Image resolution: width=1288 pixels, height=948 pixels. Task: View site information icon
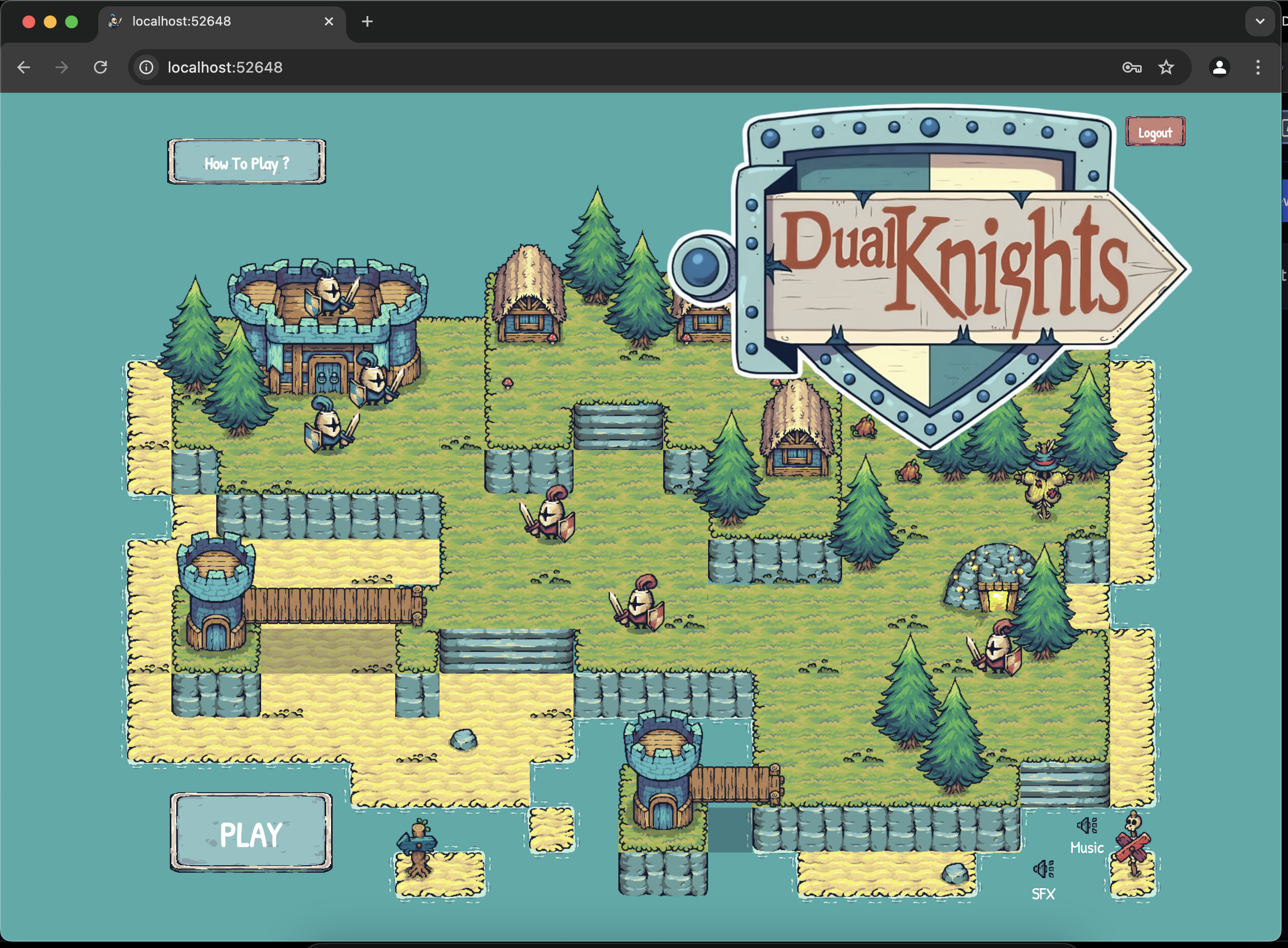[147, 68]
